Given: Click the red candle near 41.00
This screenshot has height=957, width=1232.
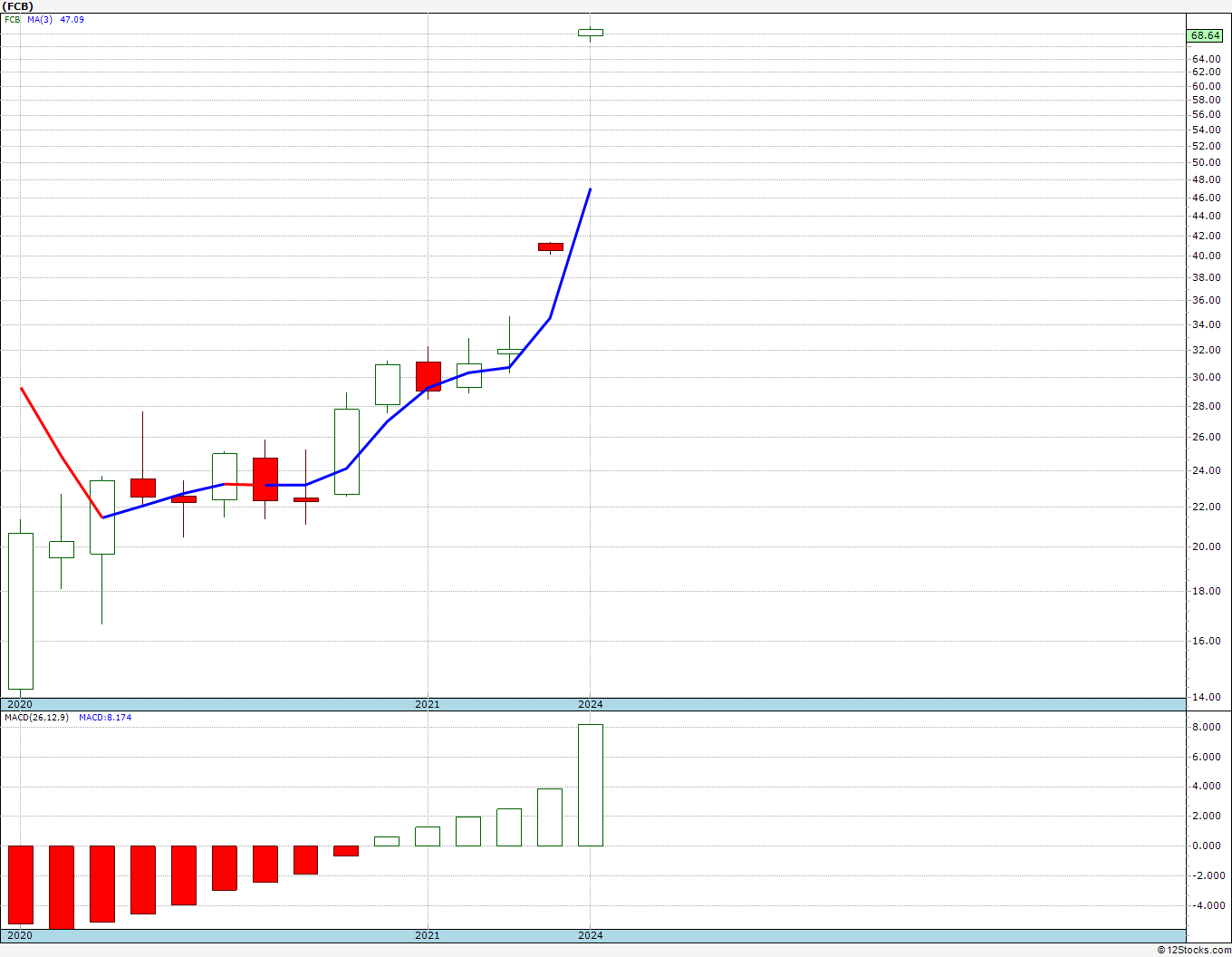Looking at the screenshot, I should tap(550, 246).
